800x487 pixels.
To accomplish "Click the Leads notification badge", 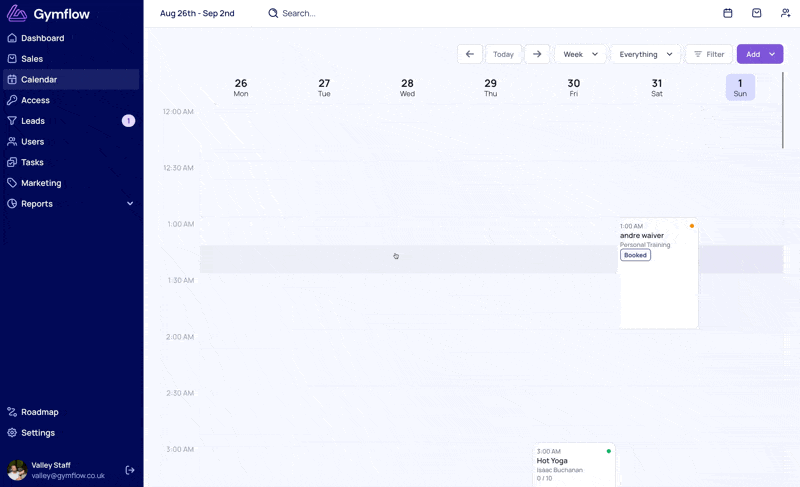I will [128, 121].
